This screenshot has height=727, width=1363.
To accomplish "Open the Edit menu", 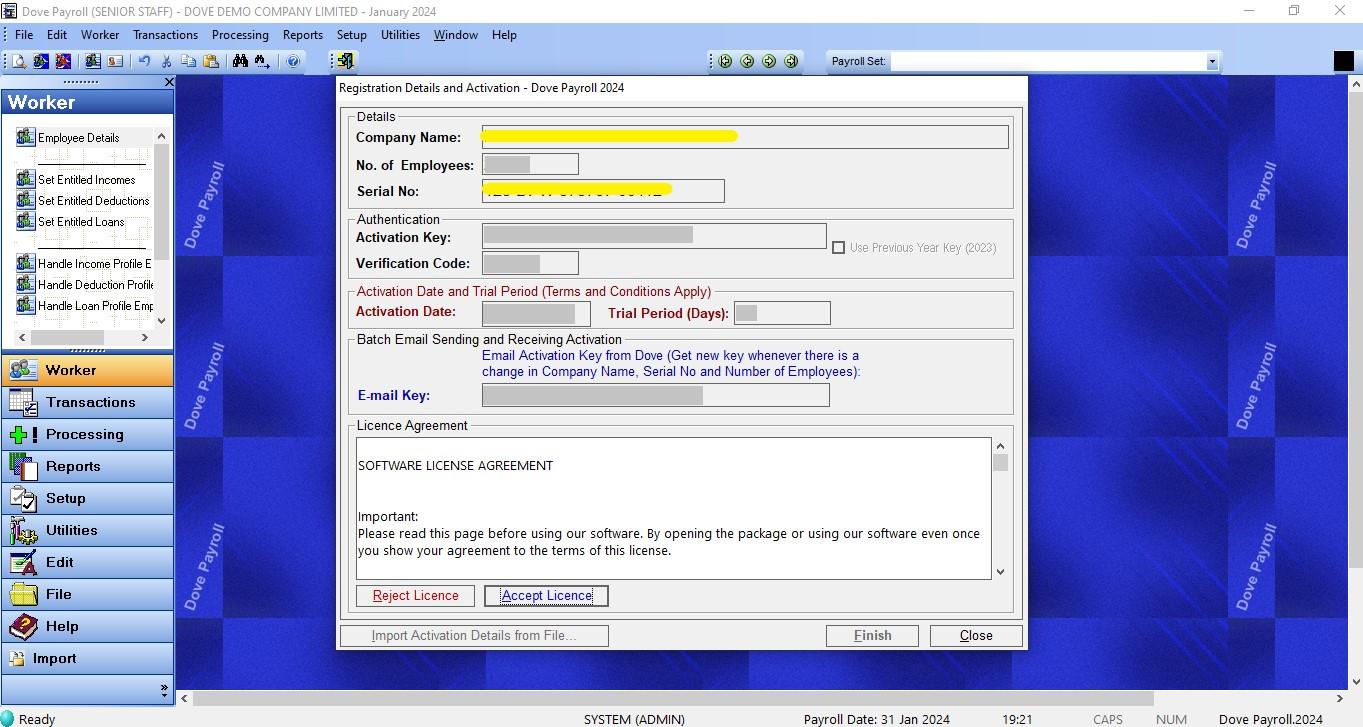I will coord(57,34).
